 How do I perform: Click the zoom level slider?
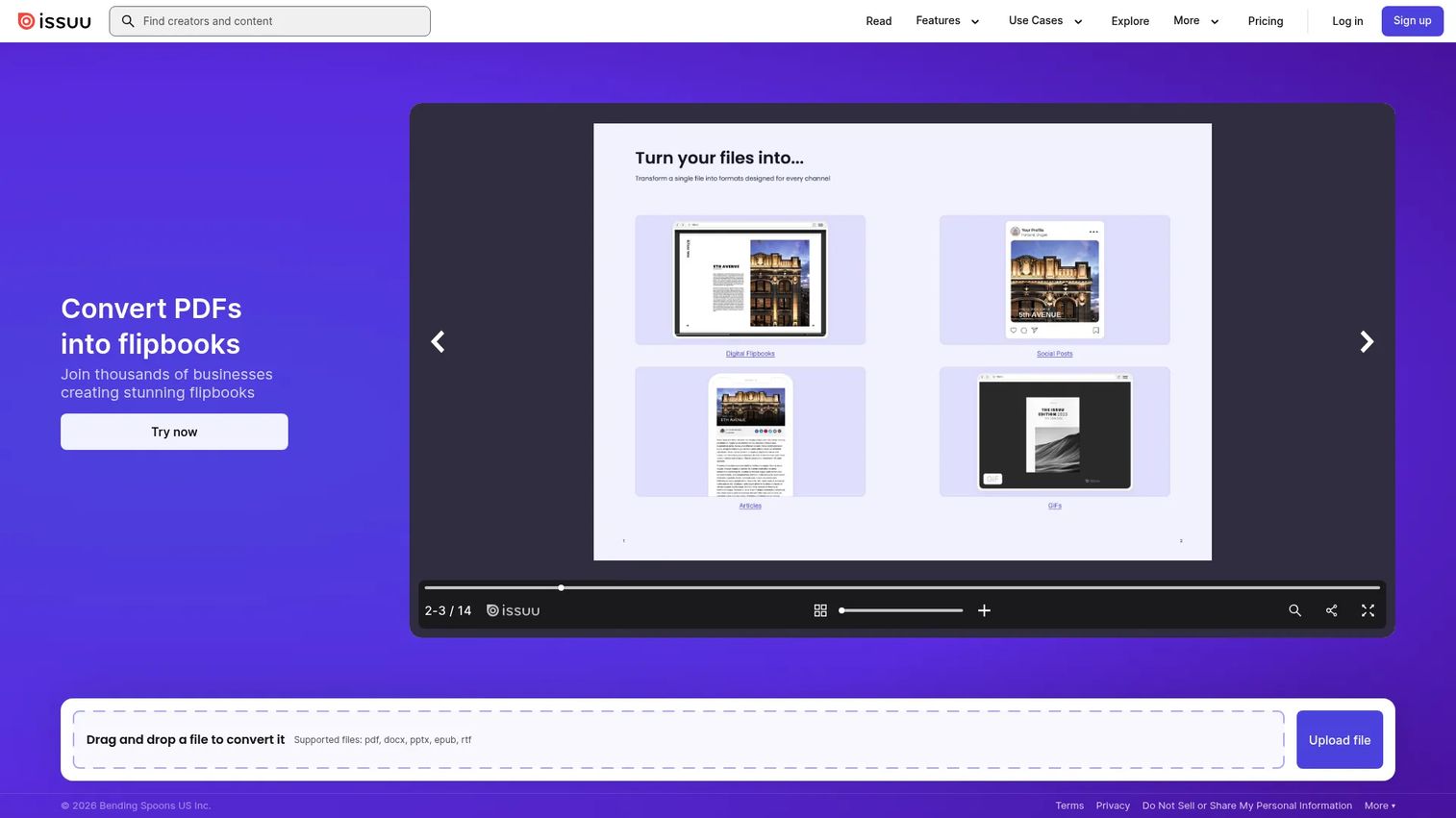[x=901, y=610]
